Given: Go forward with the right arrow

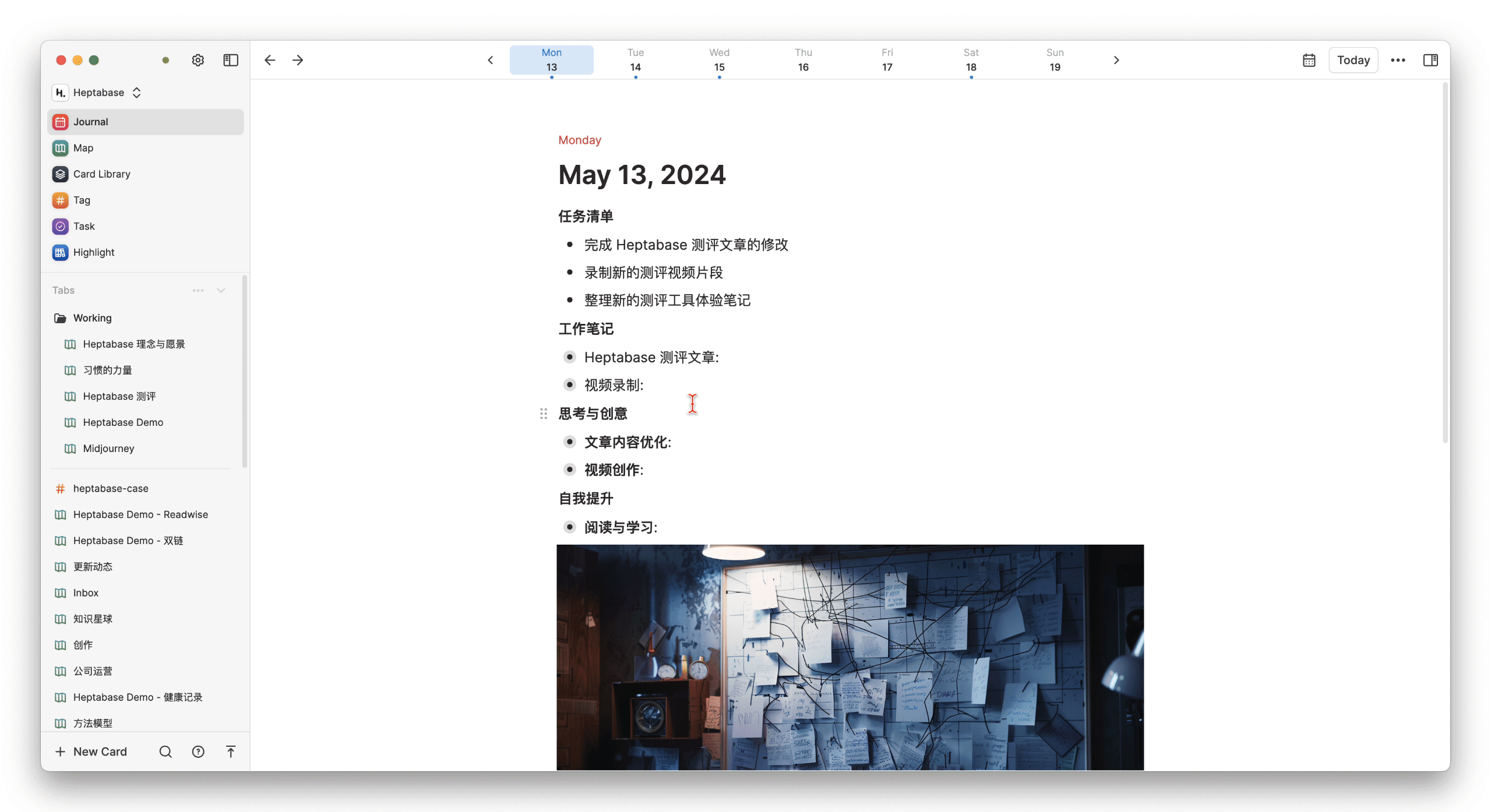Looking at the screenshot, I should [298, 60].
